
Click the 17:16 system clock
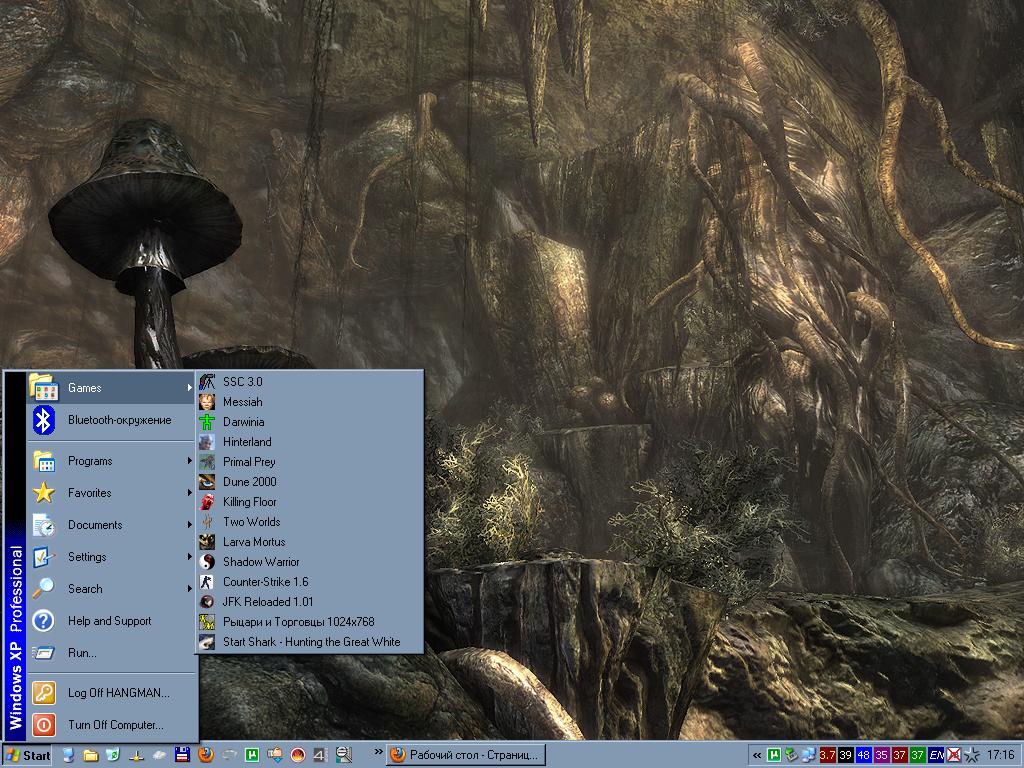point(1000,755)
